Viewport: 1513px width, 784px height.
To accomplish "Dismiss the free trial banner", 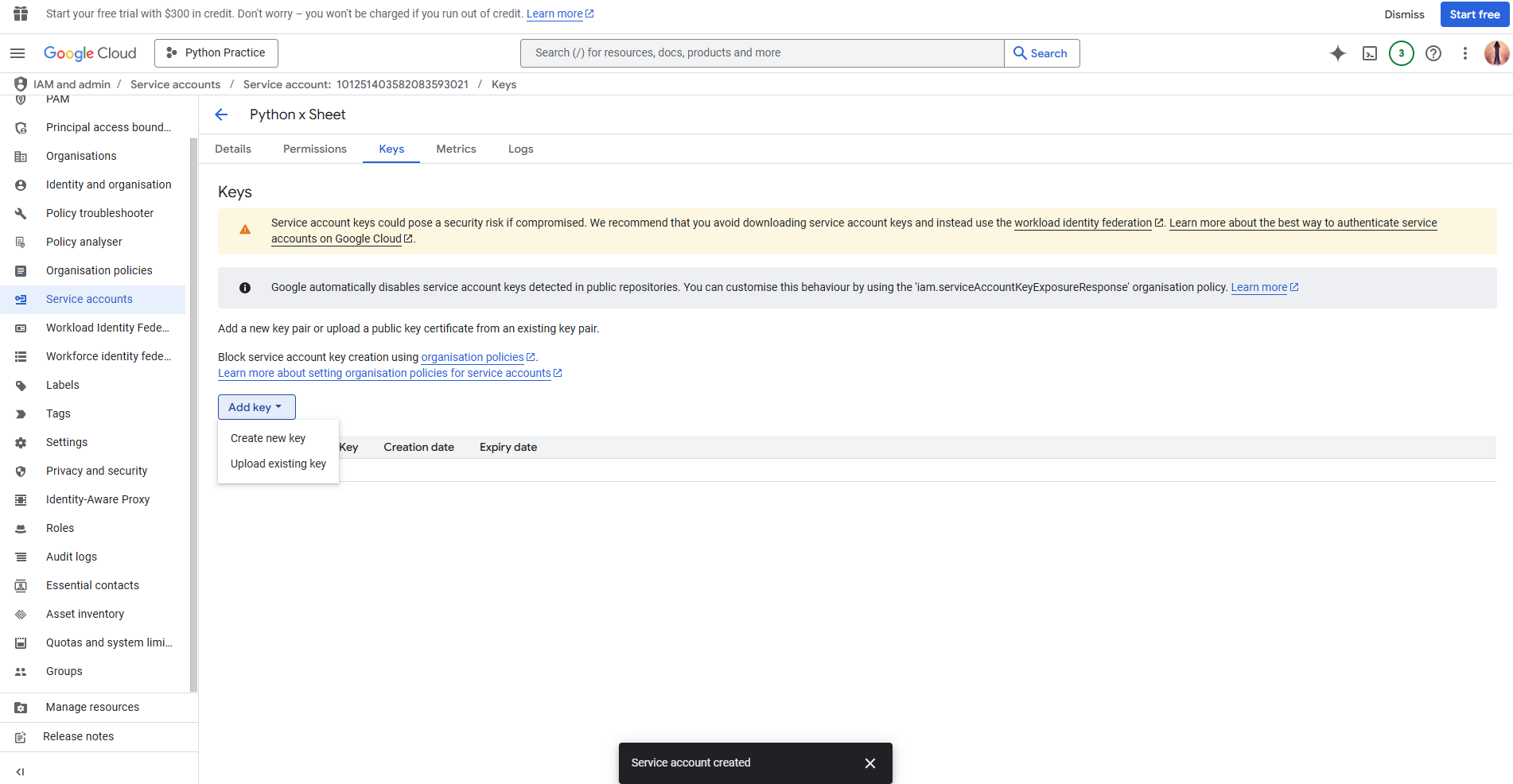I will (x=1404, y=14).
